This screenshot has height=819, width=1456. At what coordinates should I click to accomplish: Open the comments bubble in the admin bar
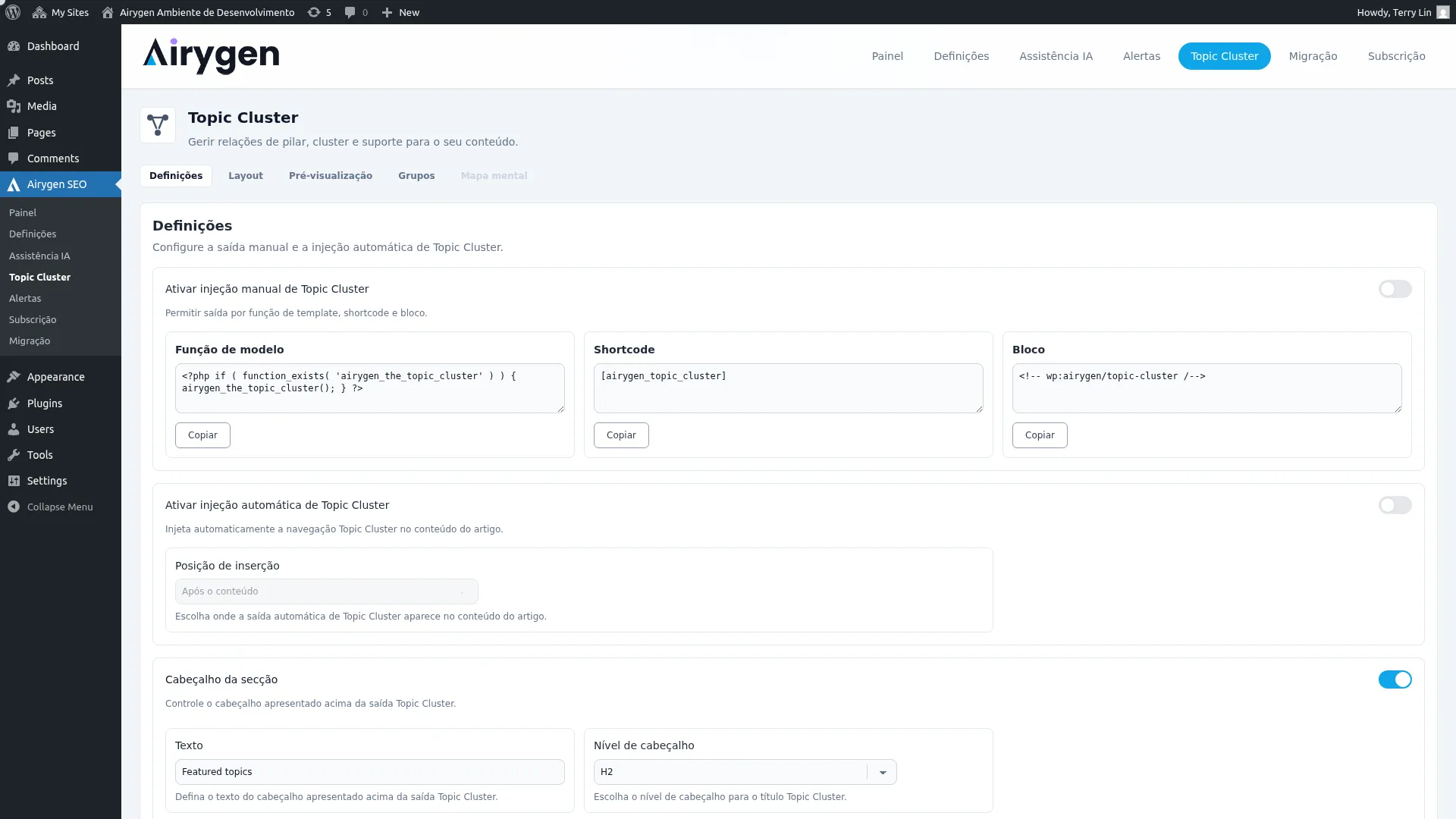351,12
